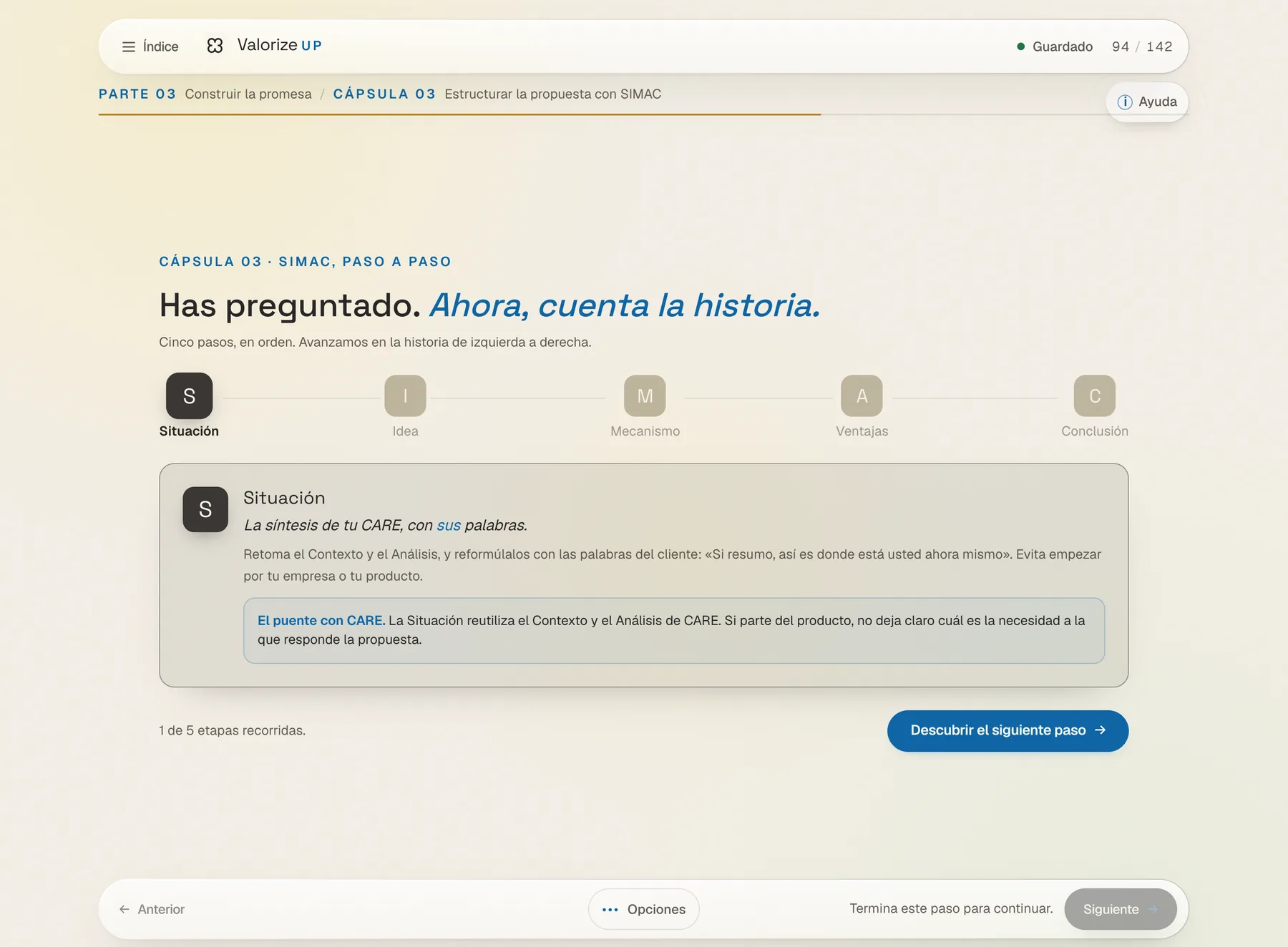Click 'Construir la promesa' breadcrumb text

pyautogui.click(x=248, y=94)
